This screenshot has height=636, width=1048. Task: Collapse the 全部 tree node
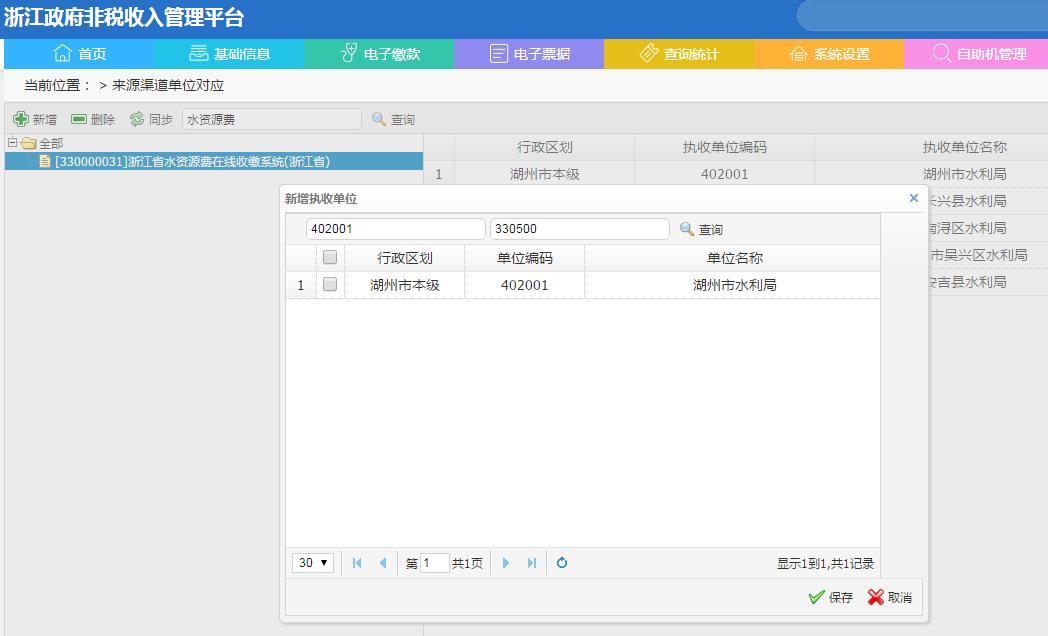pyautogui.click(x=12, y=142)
